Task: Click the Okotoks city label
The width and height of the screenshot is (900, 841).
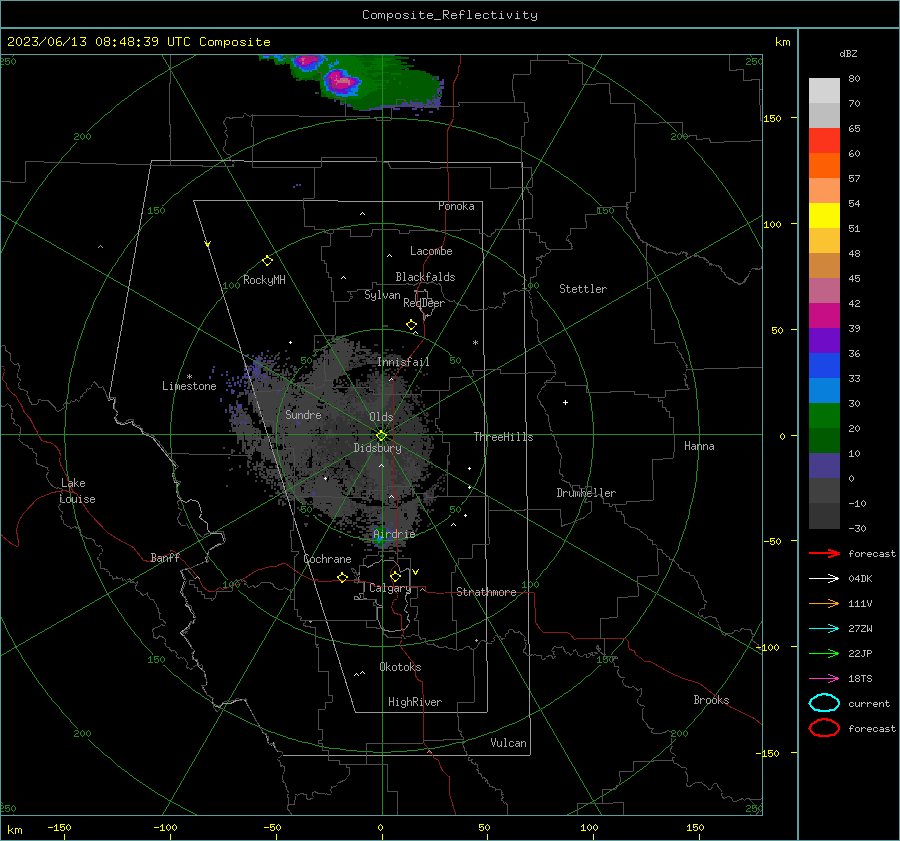Action: coord(400,667)
